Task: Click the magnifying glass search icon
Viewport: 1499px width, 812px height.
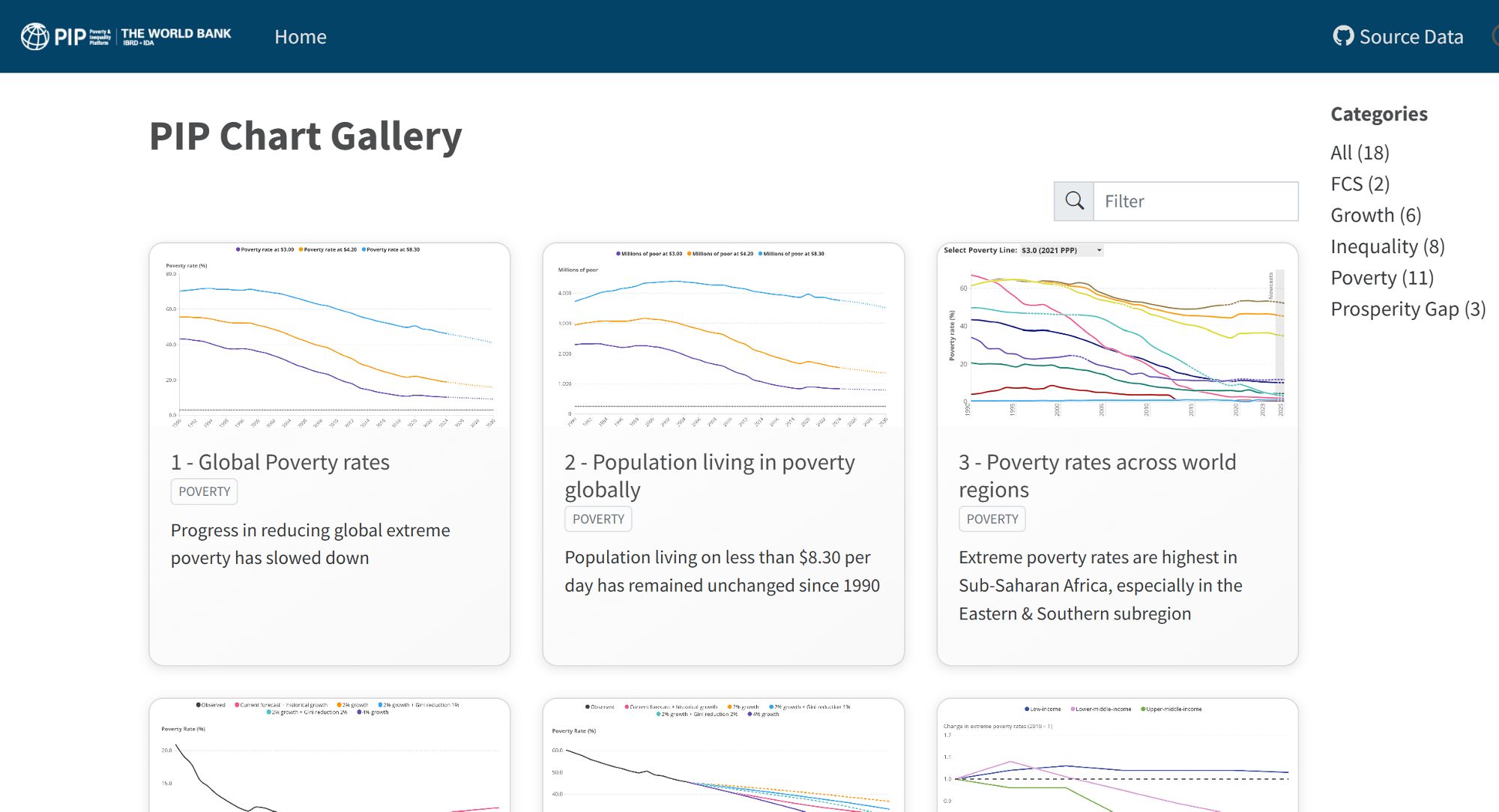Action: click(1074, 201)
